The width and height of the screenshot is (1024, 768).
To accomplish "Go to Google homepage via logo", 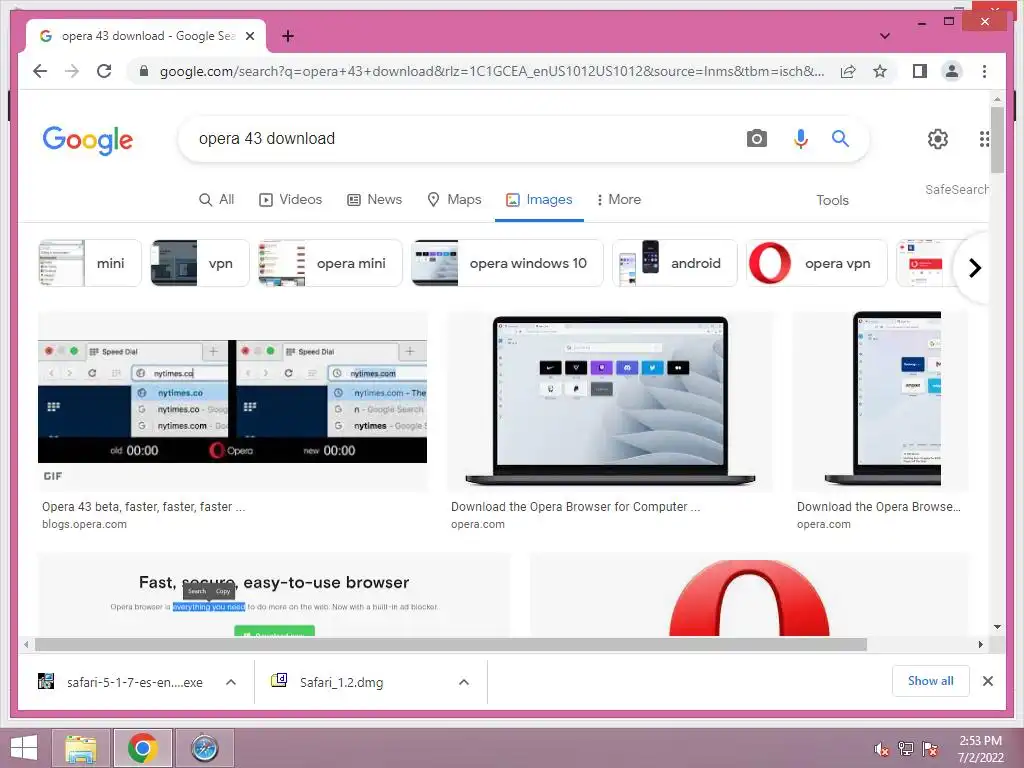I will tap(88, 140).
